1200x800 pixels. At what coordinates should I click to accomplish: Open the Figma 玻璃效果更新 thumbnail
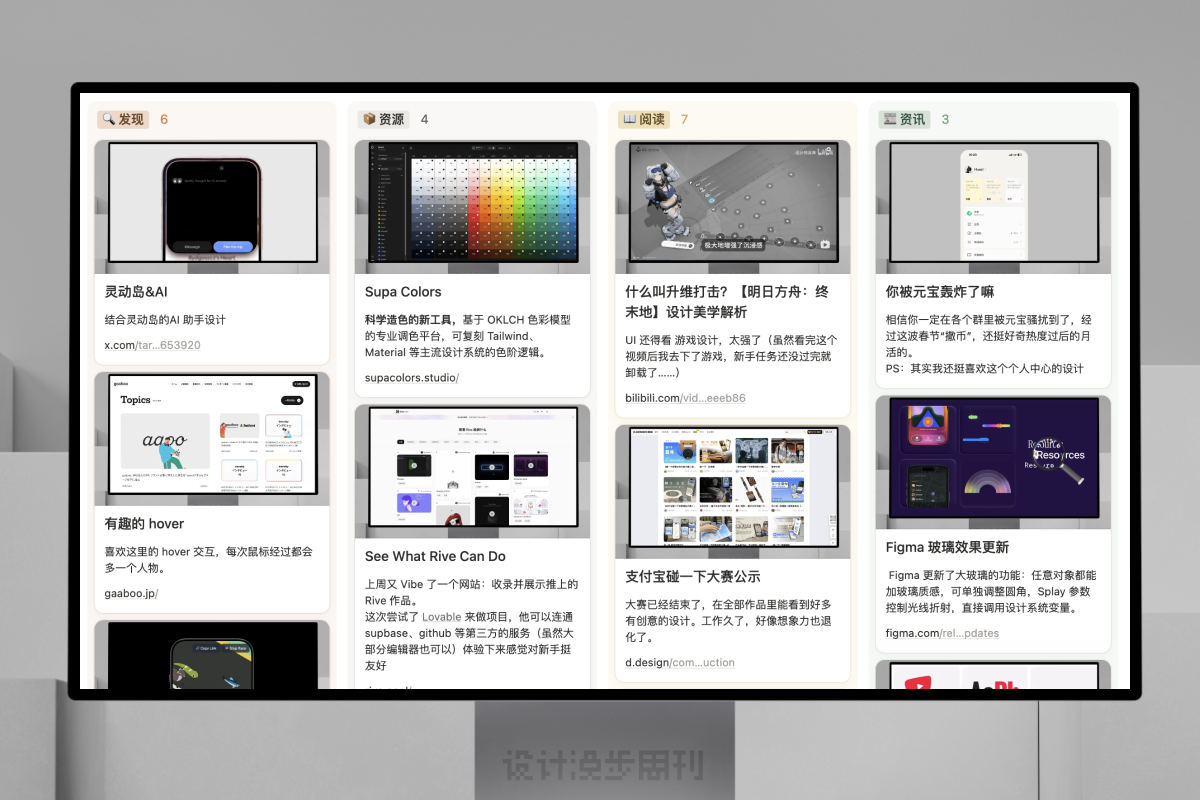(993, 461)
